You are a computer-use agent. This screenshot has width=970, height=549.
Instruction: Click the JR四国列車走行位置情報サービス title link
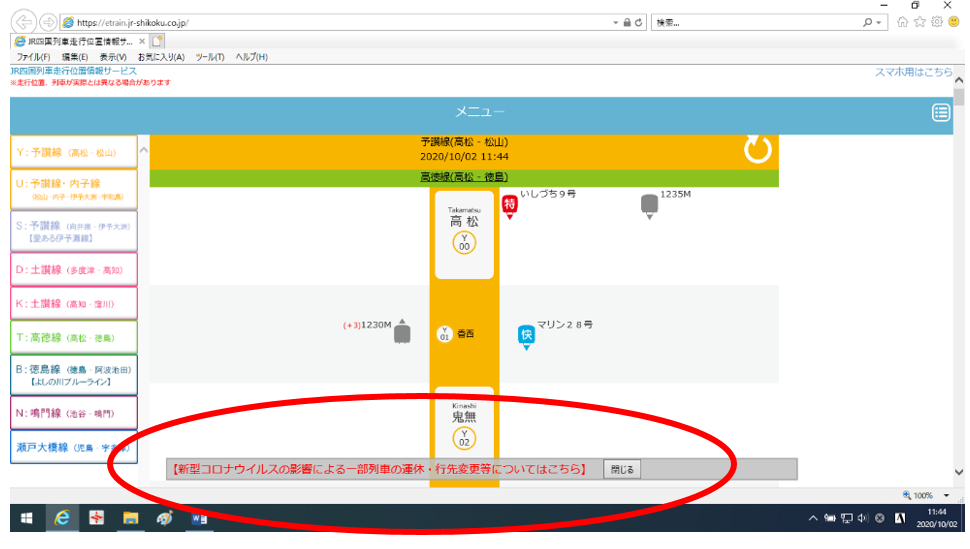[x=74, y=71]
